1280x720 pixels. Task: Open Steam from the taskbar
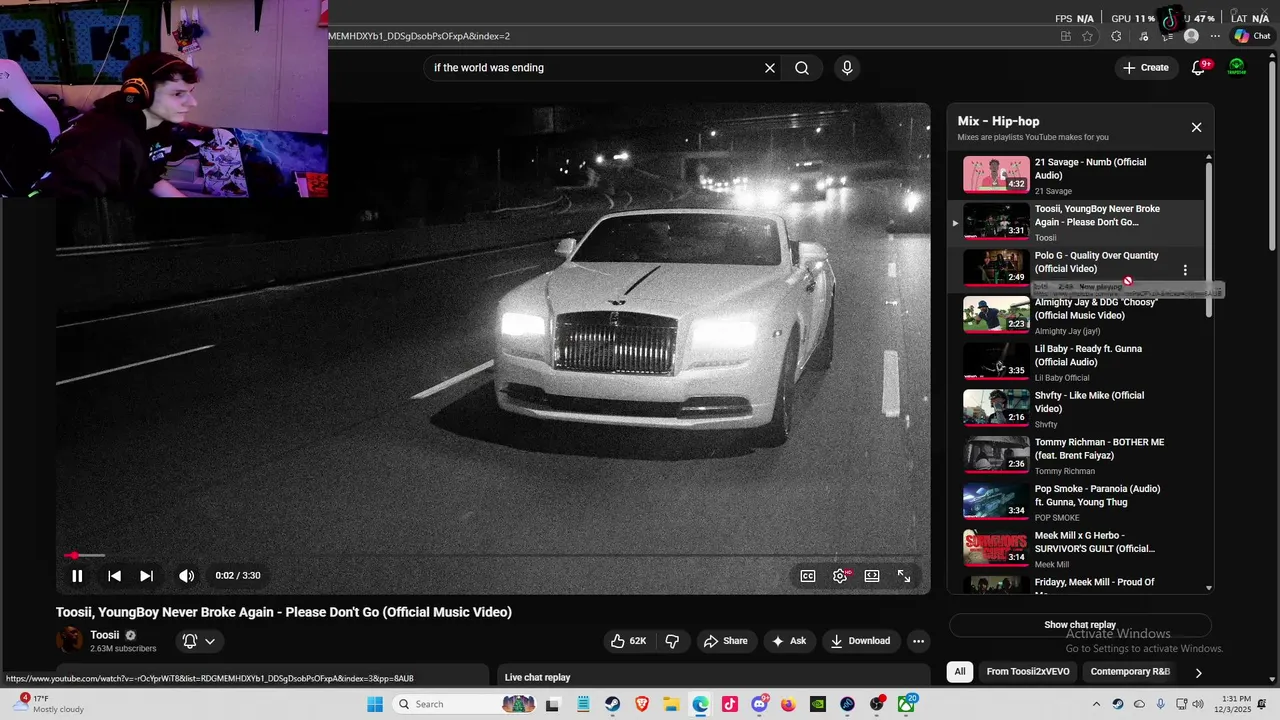[612, 704]
